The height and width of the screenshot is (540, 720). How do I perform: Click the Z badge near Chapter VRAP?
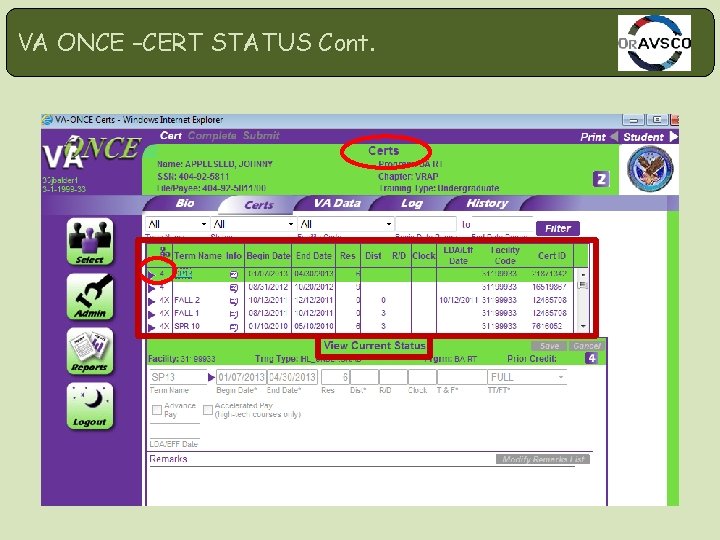click(x=601, y=179)
